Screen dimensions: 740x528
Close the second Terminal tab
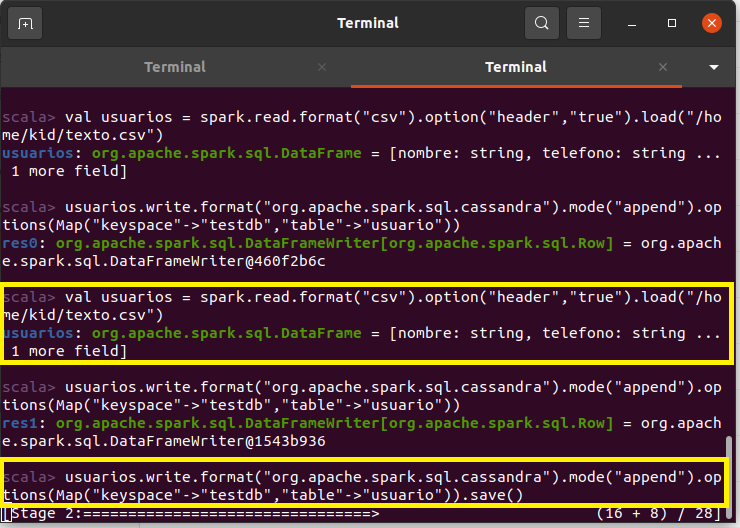663,67
